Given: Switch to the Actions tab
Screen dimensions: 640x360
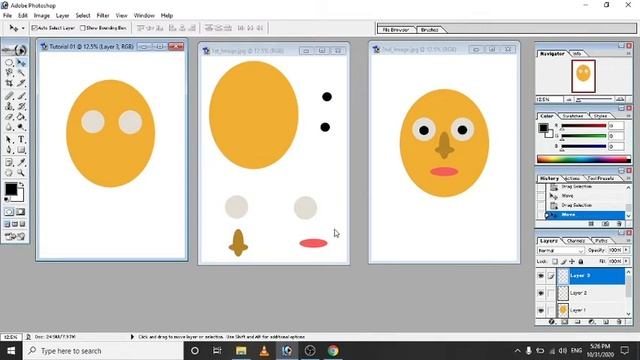Looking at the screenshot, I should point(573,178).
